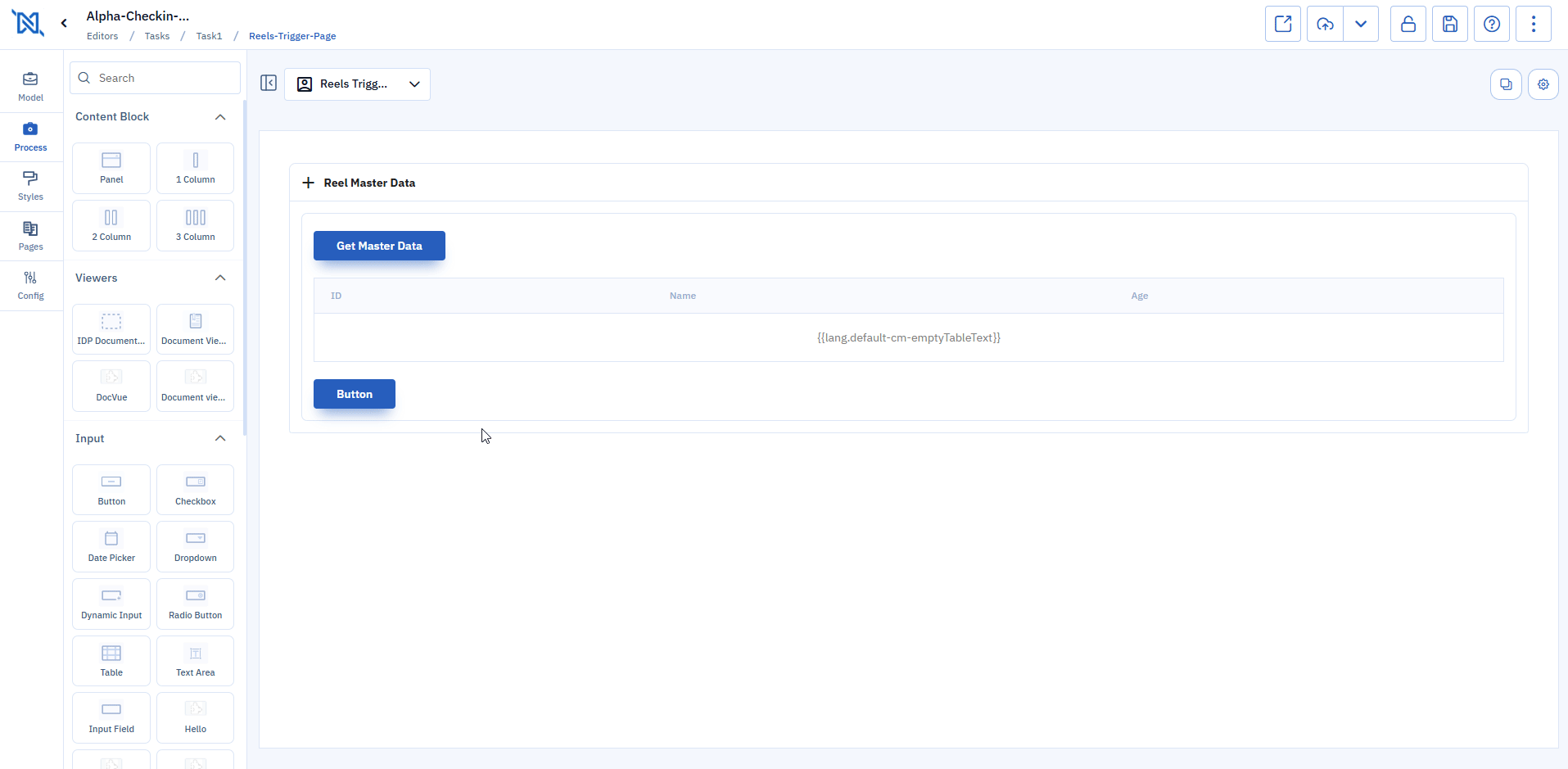Select the Date Picker input component
Image resolution: width=1568 pixels, height=769 pixels.
(111, 546)
